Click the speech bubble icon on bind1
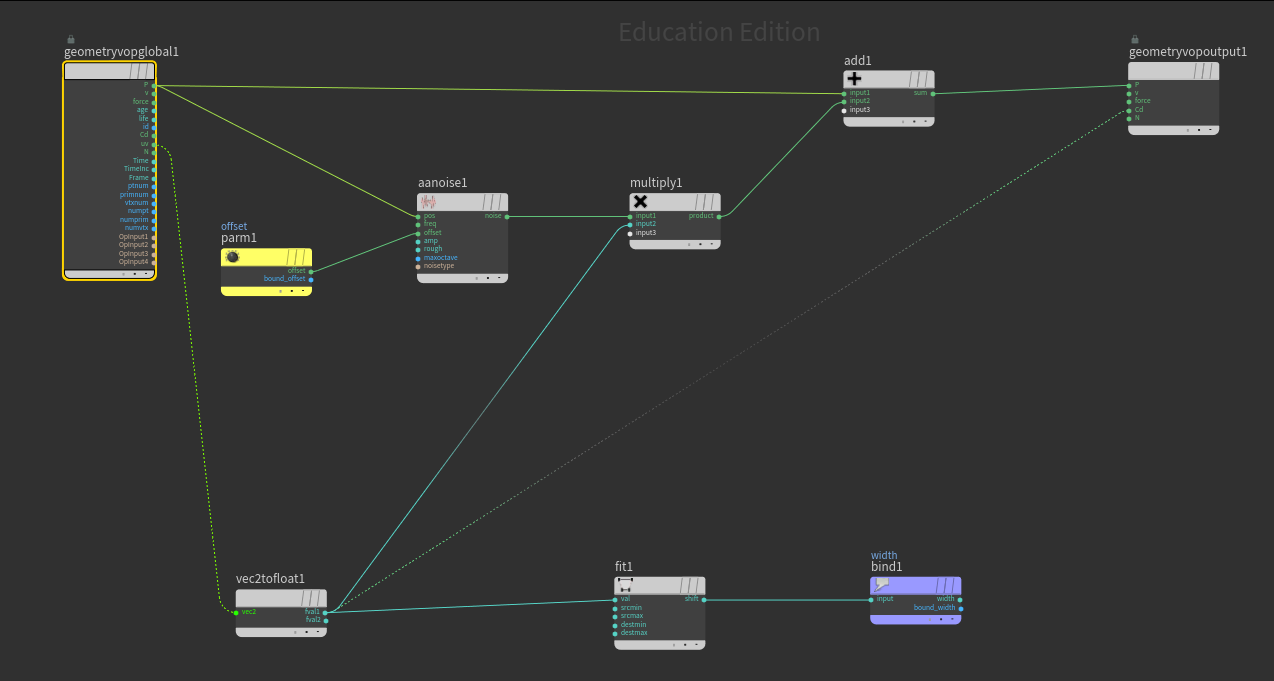The image size is (1274, 681). [882, 584]
